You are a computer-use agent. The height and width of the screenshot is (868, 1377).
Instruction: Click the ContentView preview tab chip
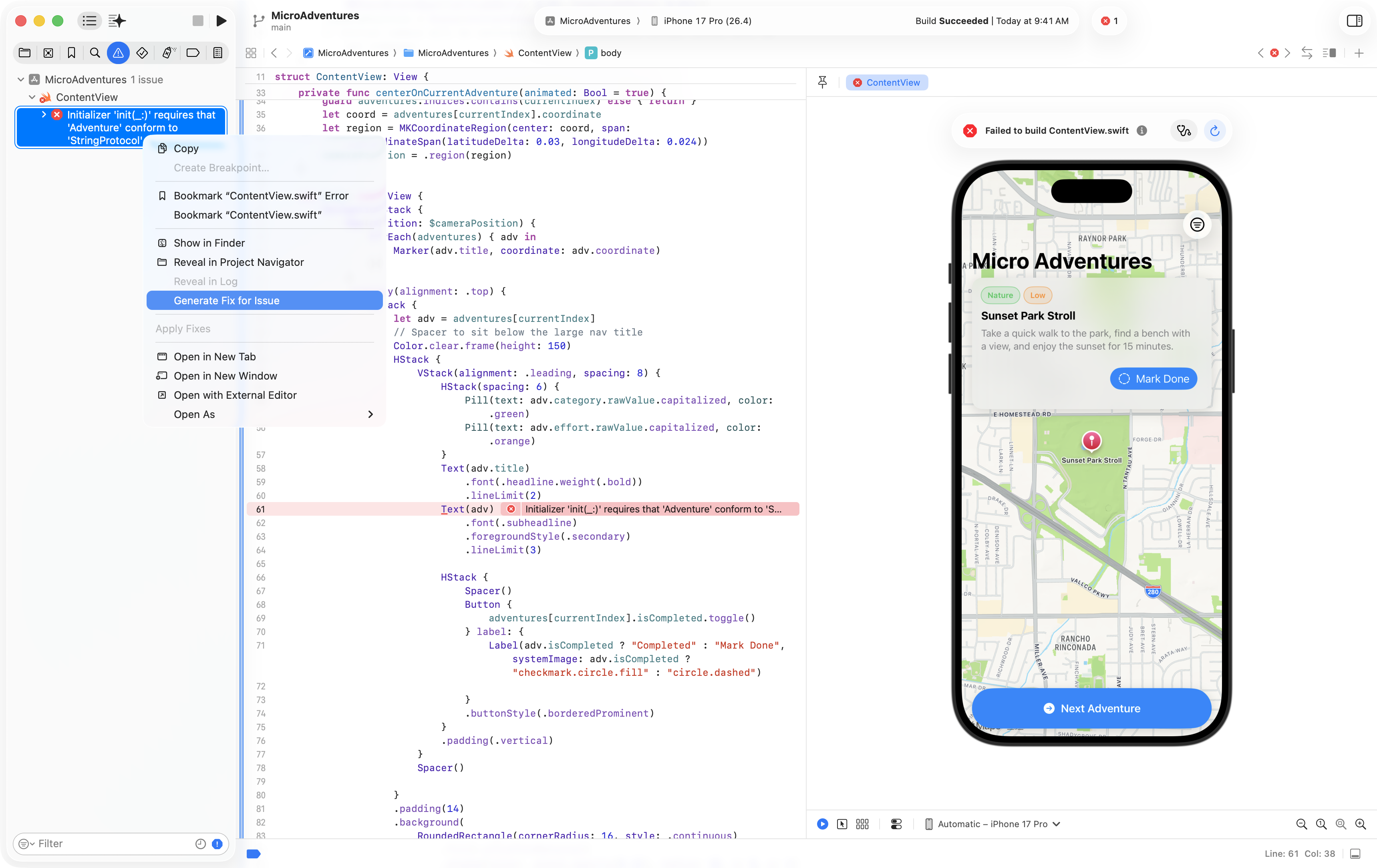[x=887, y=82]
